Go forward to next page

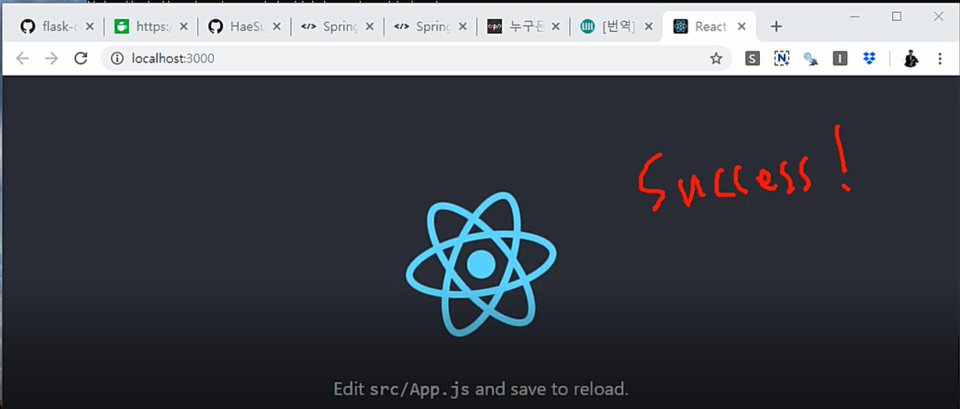pyautogui.click(x=51, y=59)
